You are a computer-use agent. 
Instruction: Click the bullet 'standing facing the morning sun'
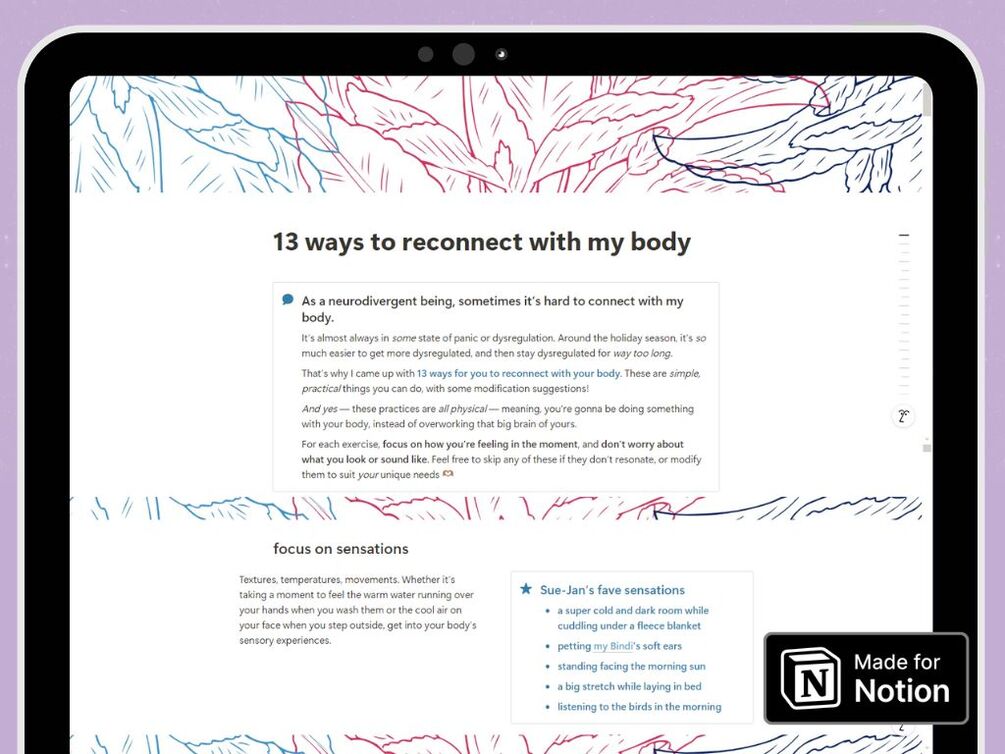631,666
